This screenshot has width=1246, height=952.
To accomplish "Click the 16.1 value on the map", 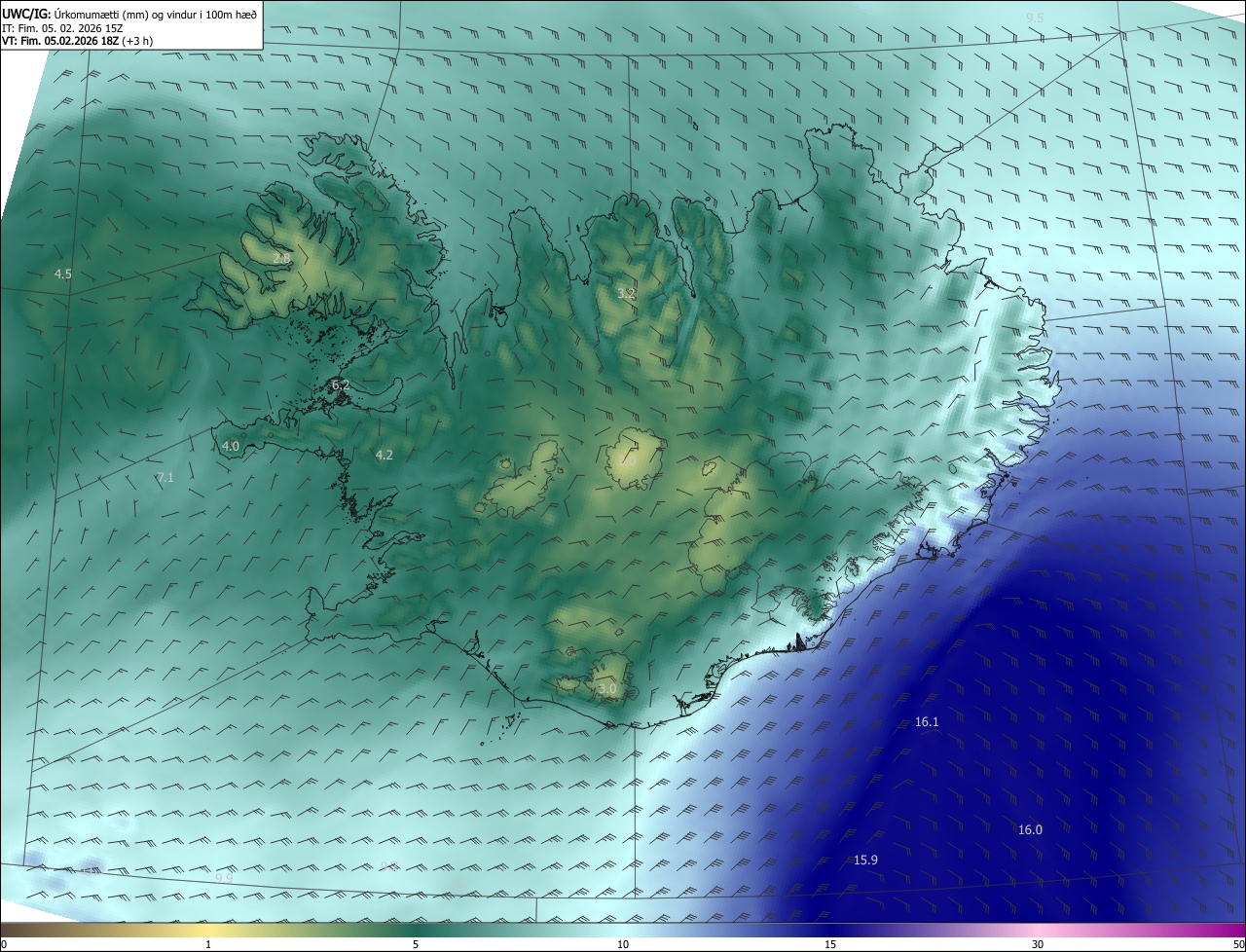I will pyautogui.click(x=927, y=722).
